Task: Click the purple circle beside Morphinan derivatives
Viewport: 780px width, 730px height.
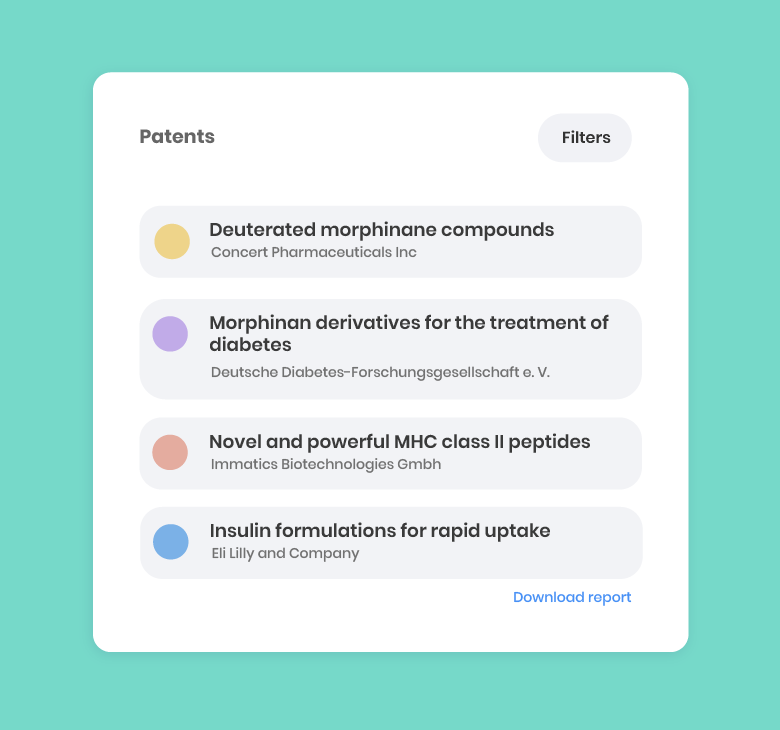Action: tap(170, 334)
